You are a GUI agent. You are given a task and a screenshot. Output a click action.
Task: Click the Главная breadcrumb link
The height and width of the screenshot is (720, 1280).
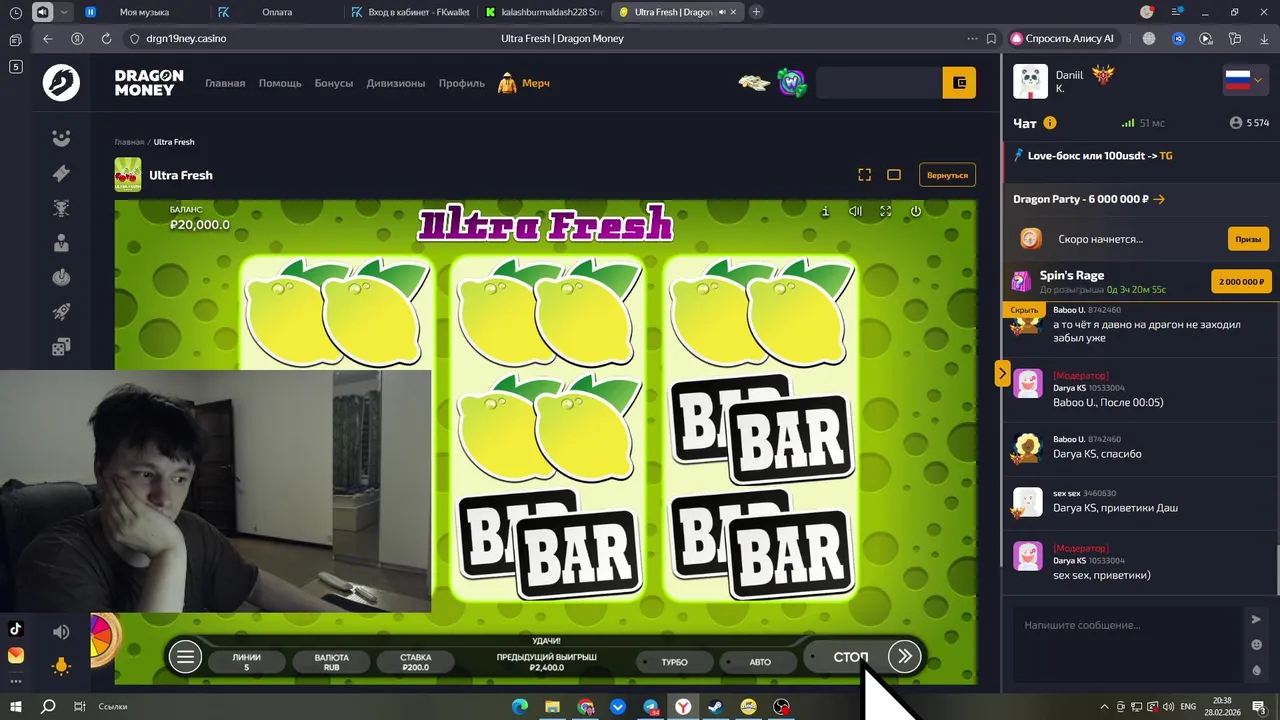click(129, 142)
